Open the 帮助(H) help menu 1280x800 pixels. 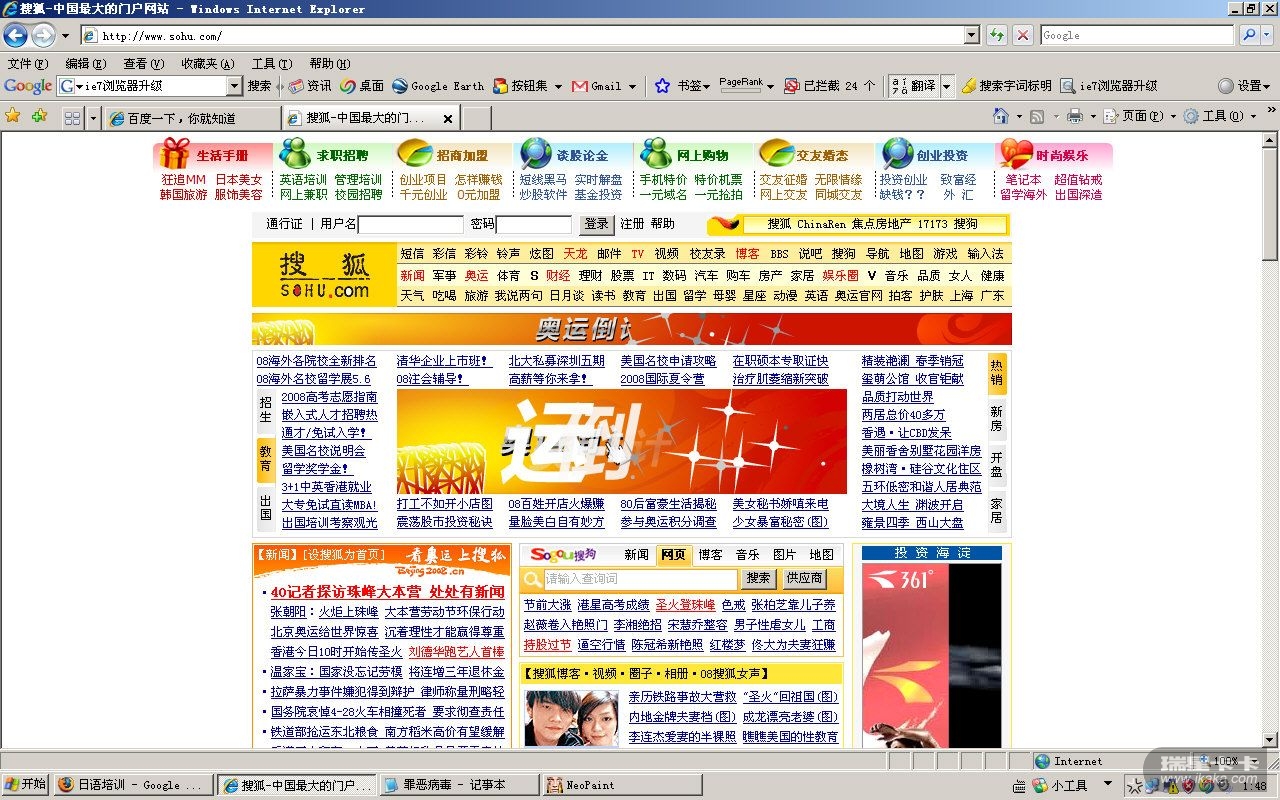[329, 63]
